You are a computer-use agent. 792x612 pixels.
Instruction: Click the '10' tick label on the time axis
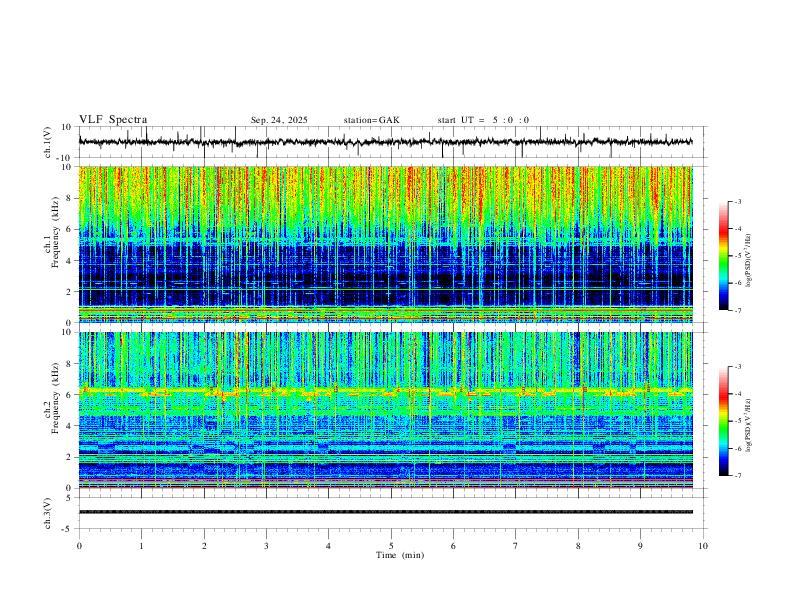pyautogui.click(x=703, y=546)
